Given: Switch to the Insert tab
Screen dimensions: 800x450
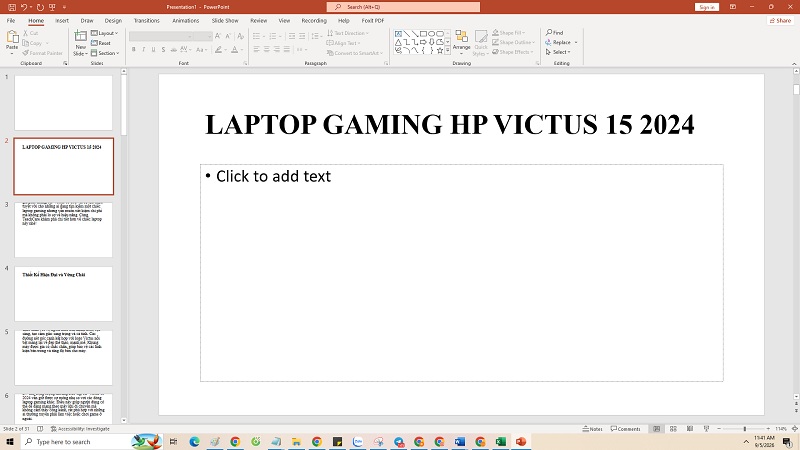Looking at the screenshot, I should coord(62,20).
